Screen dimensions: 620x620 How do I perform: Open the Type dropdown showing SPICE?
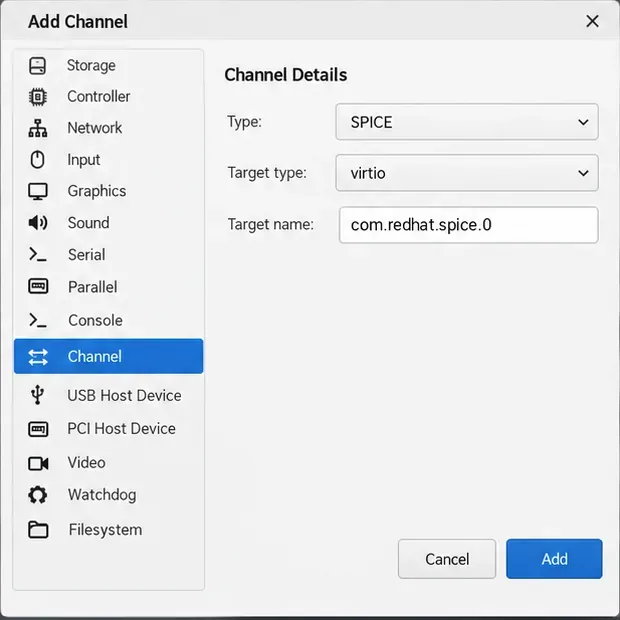coord(467,122)
